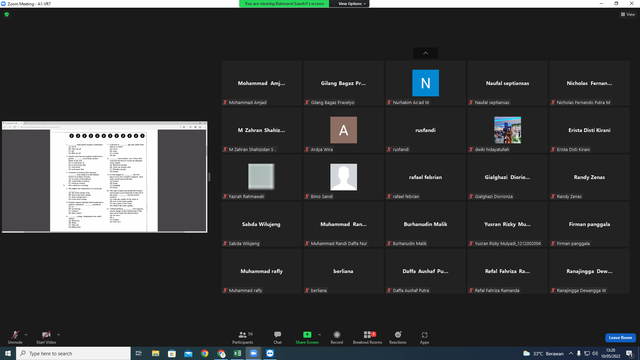Click the taskbar clock
Viewport: 640px width, 360px height.
611,353
